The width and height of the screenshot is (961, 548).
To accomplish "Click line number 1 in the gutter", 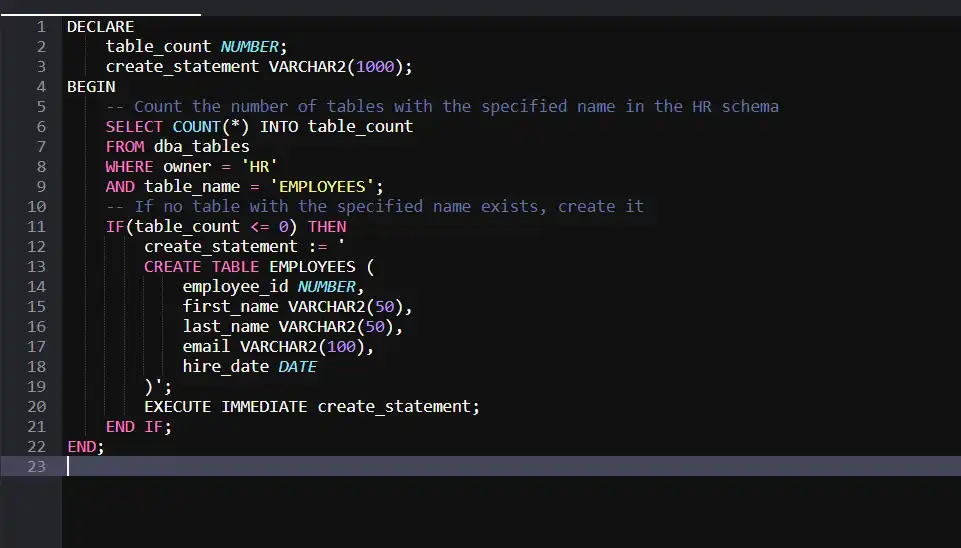I will [x=40, y=27].
